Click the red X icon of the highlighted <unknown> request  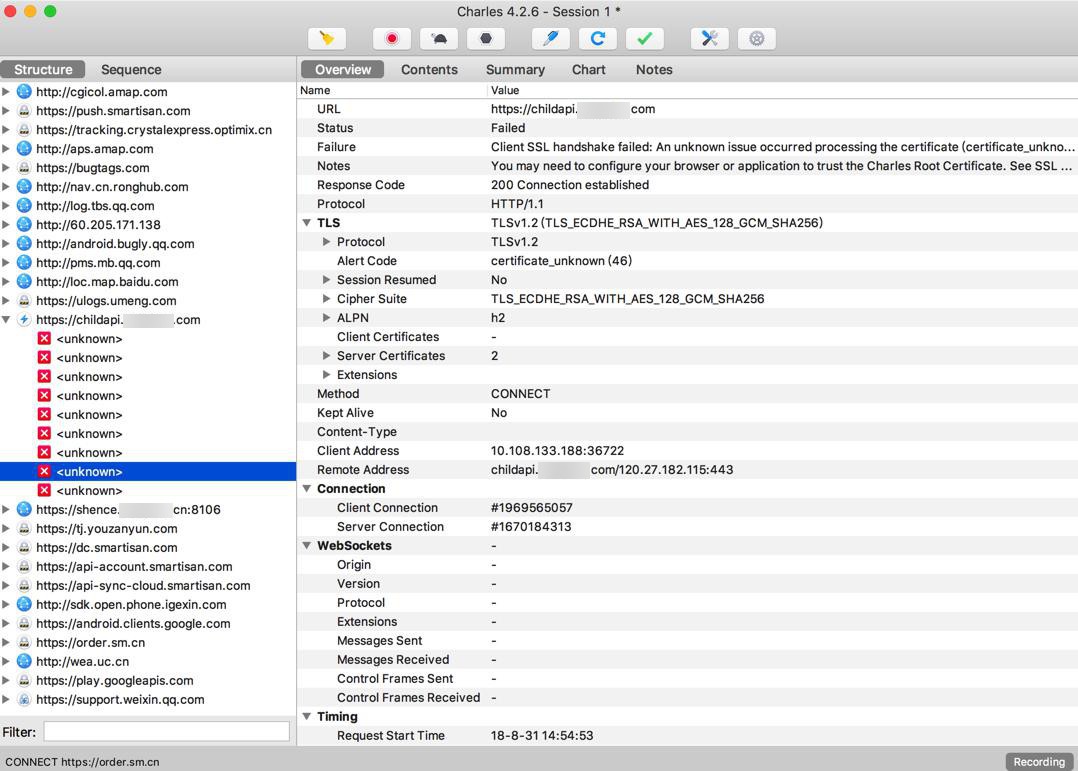(x=44, y=472)
